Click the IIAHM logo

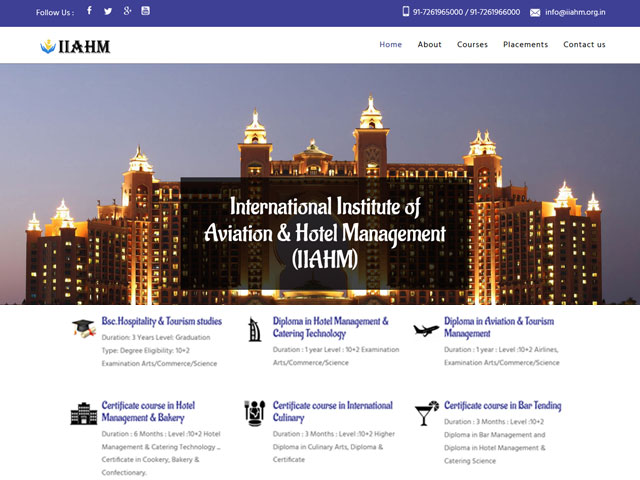[x=75, y=46]
